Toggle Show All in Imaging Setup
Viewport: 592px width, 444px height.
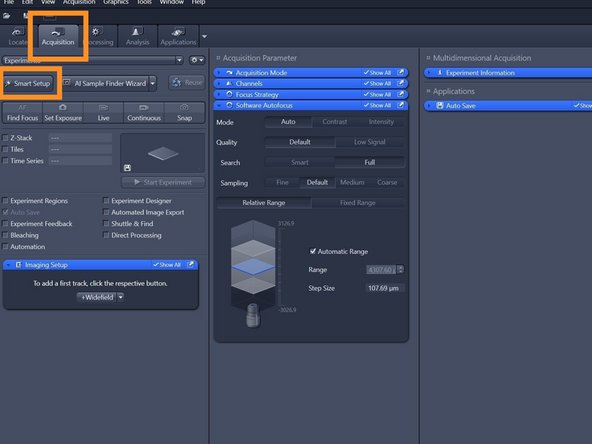coord(166,265)
